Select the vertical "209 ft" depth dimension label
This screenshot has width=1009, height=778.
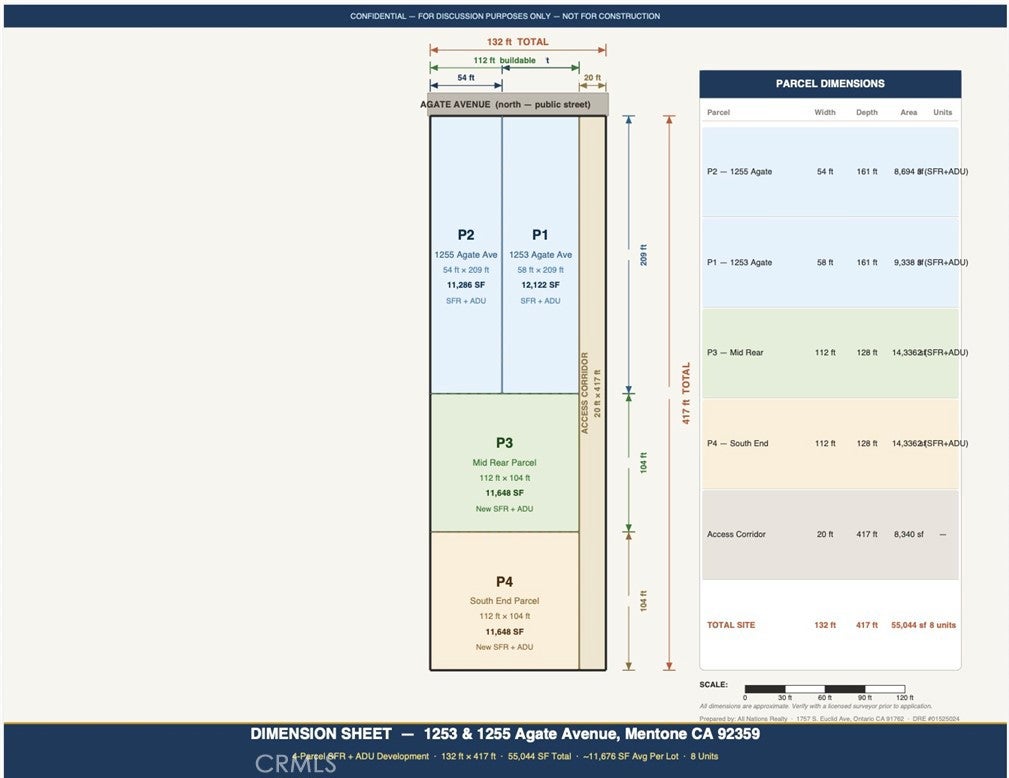tap(643, 255)
